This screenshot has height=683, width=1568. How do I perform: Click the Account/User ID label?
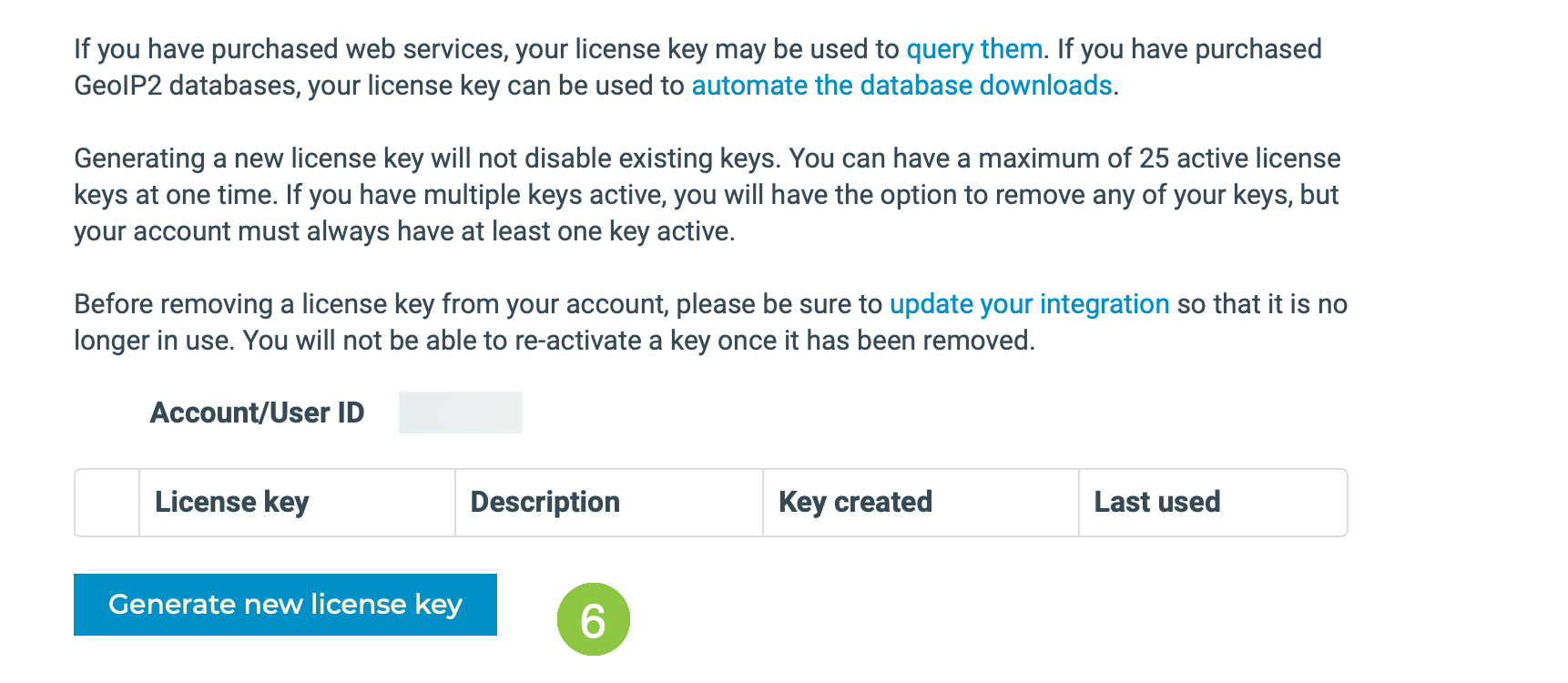pyautogui.click(x=257, y=413)
